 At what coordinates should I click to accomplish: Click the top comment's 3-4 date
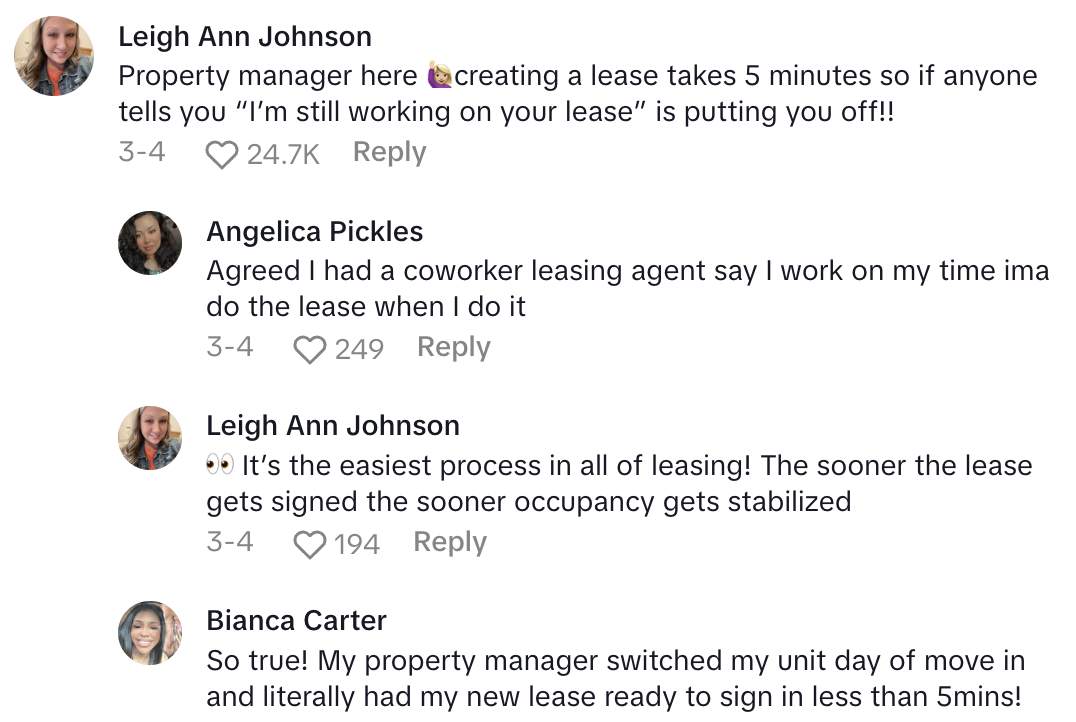coord(141,153)
